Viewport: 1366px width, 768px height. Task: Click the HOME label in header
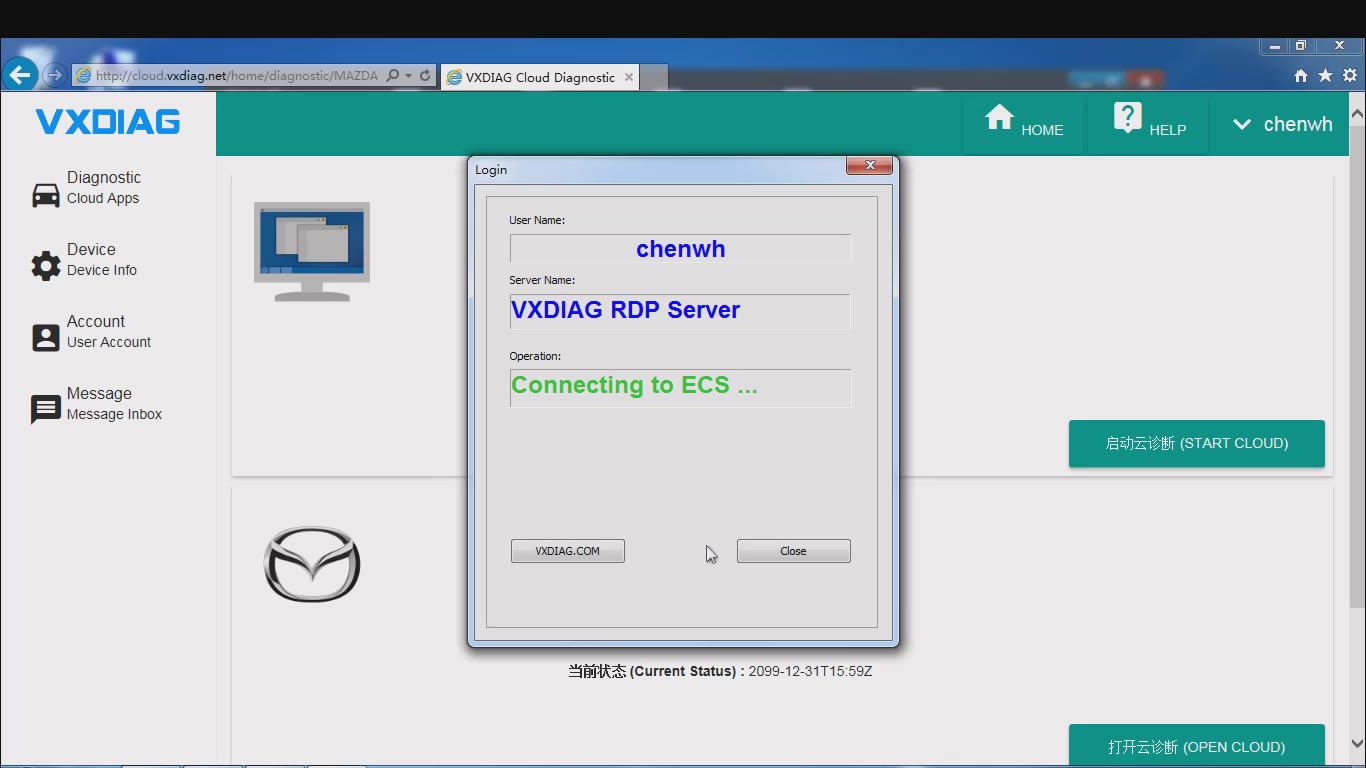coord(1042,130)
